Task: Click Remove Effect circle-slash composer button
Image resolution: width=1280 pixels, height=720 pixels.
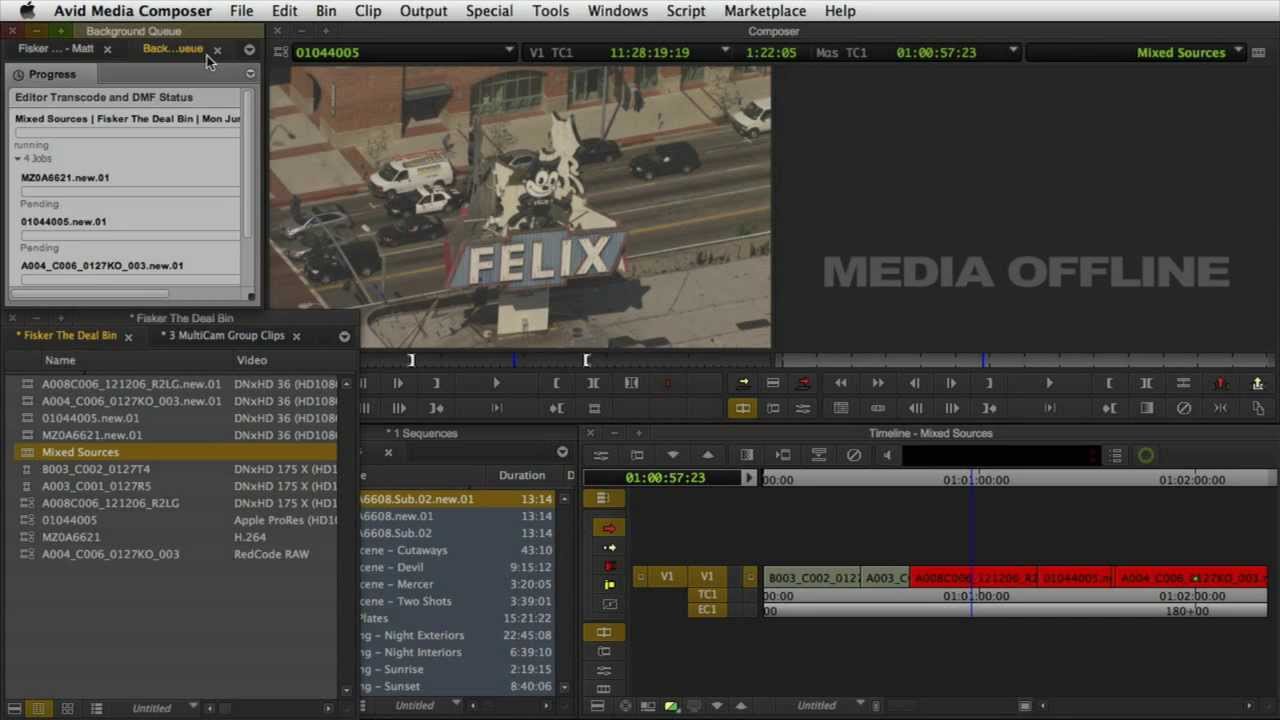Action: click(1184, 408)
